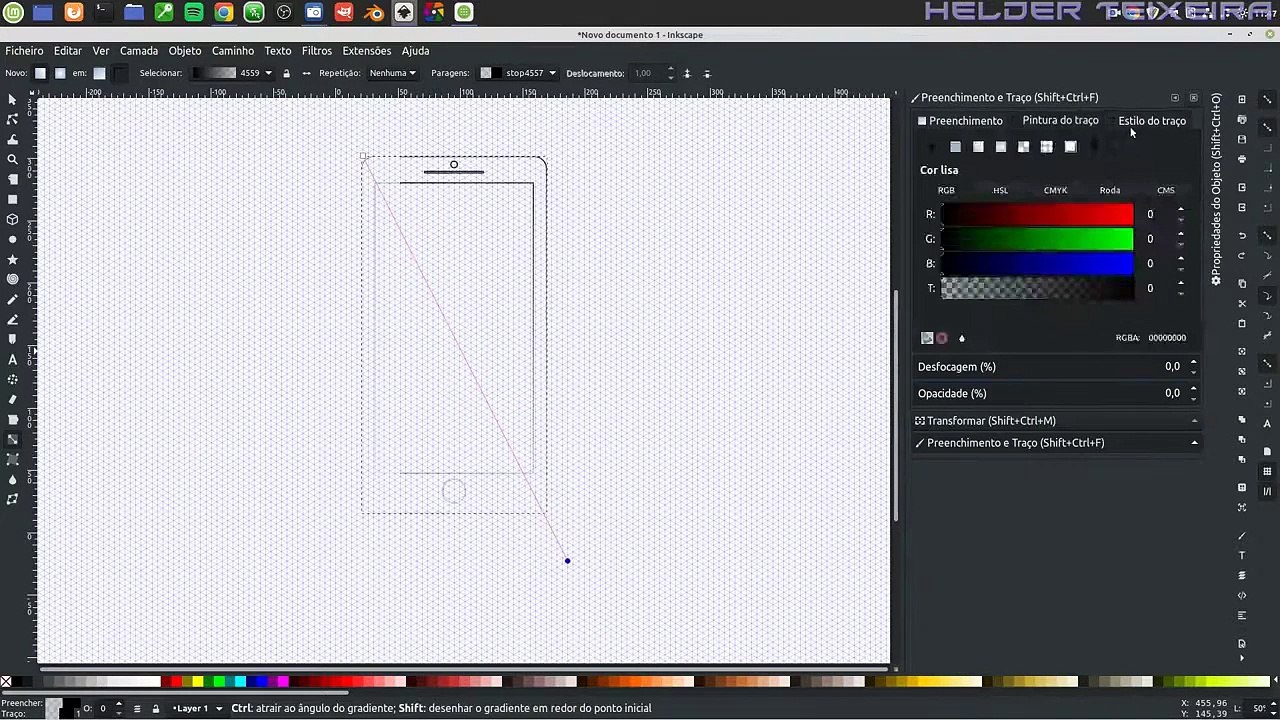Click the Redo icon in right toolbar
This screenshot has width=1280, height=720.
pyautogui.click(x=1242, y=256)
